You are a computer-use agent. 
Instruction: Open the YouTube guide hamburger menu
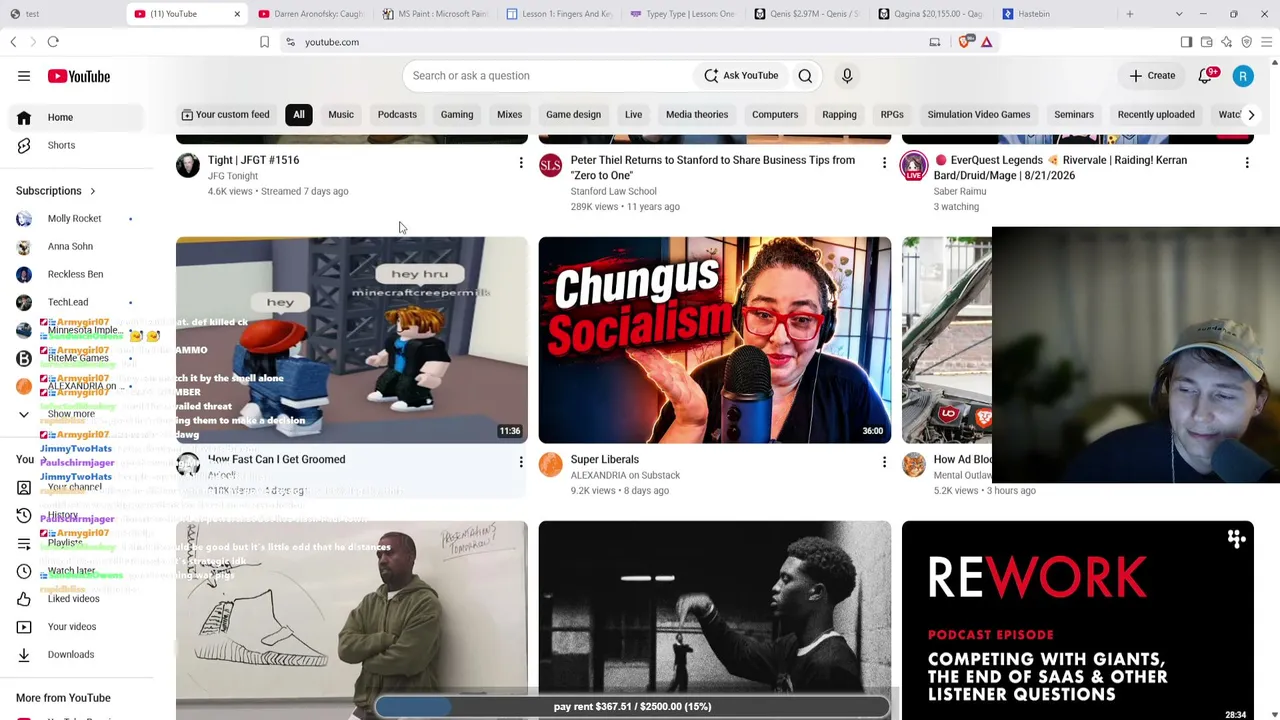(x=24, y=76)
